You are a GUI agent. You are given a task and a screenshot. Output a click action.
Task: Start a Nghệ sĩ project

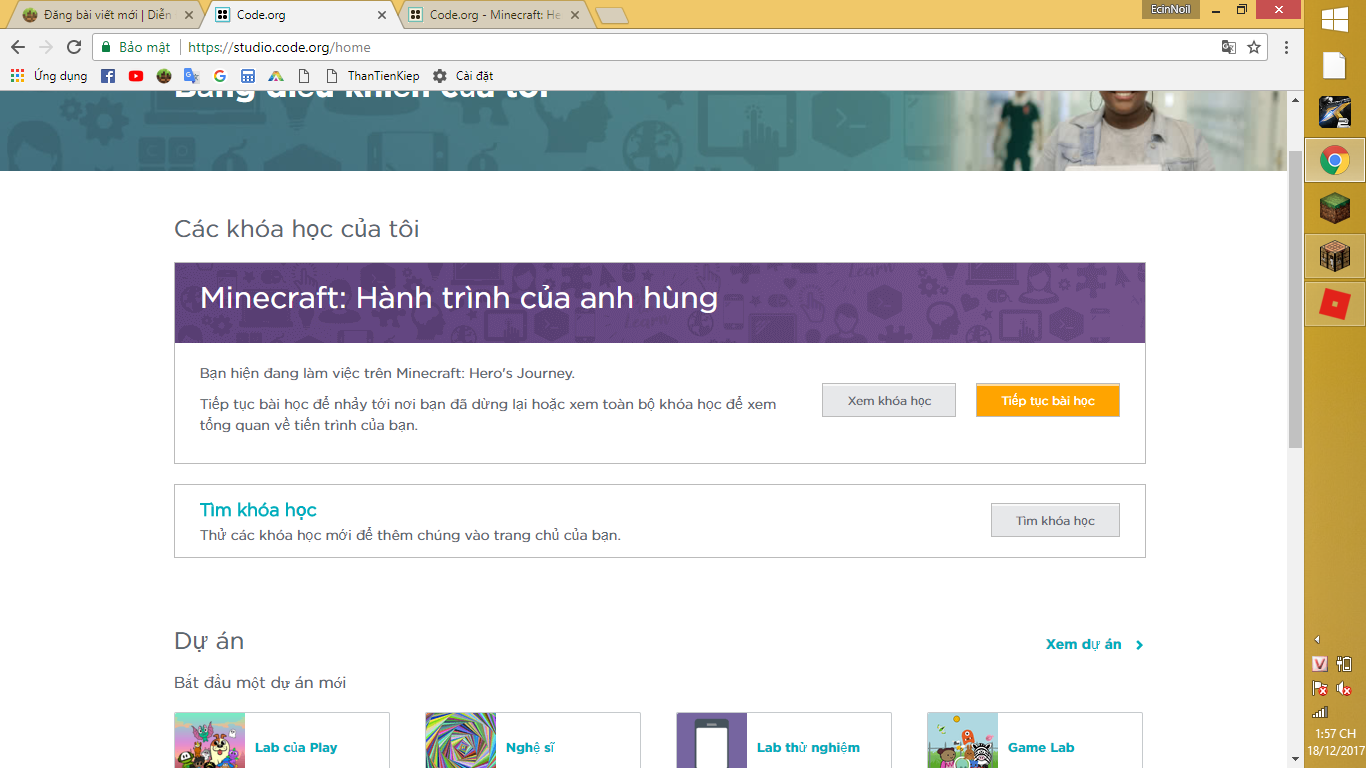coord(530,748)
